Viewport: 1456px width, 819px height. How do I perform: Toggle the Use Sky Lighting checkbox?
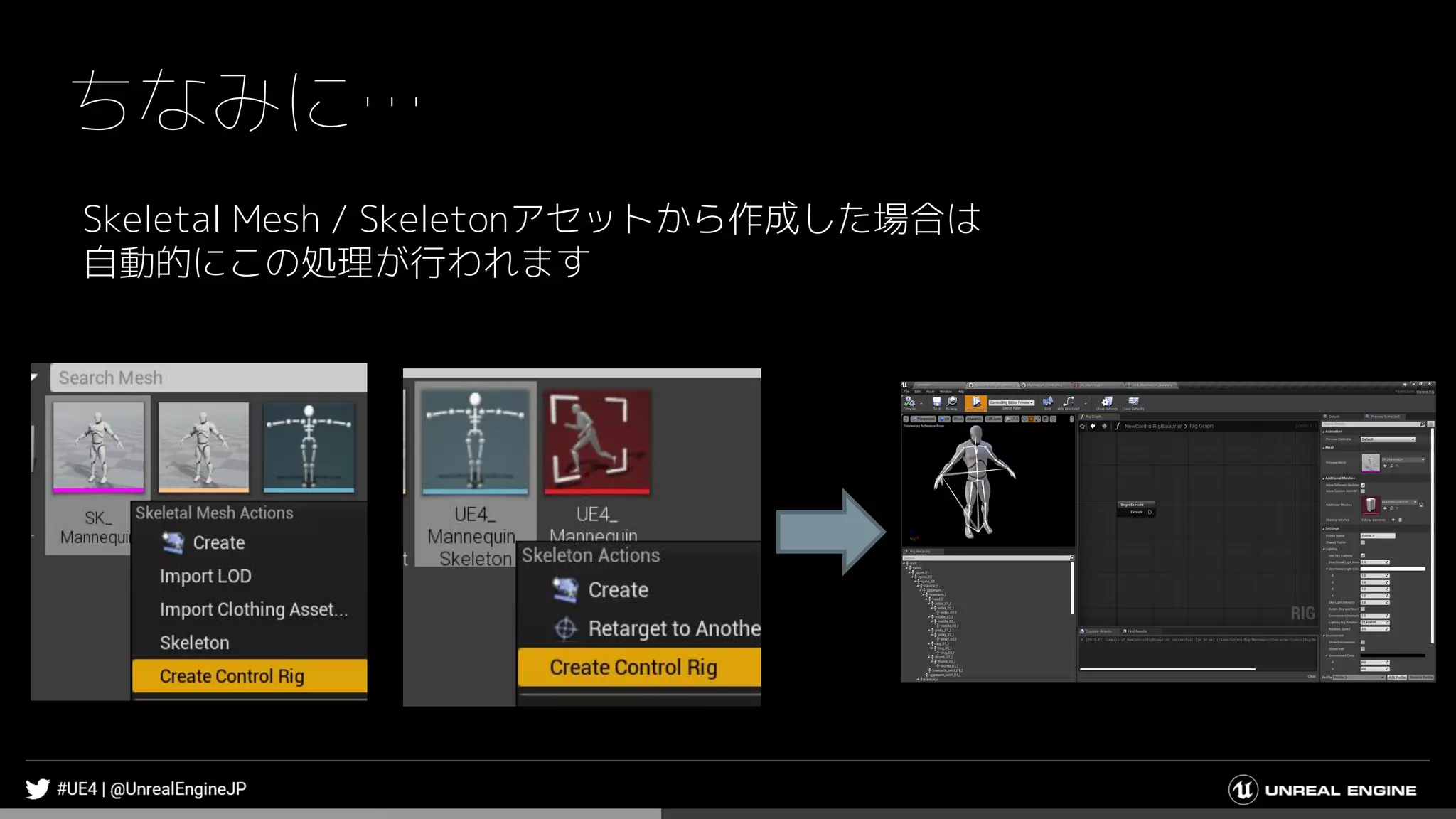pyautogui.click(x=1363, y=555)
